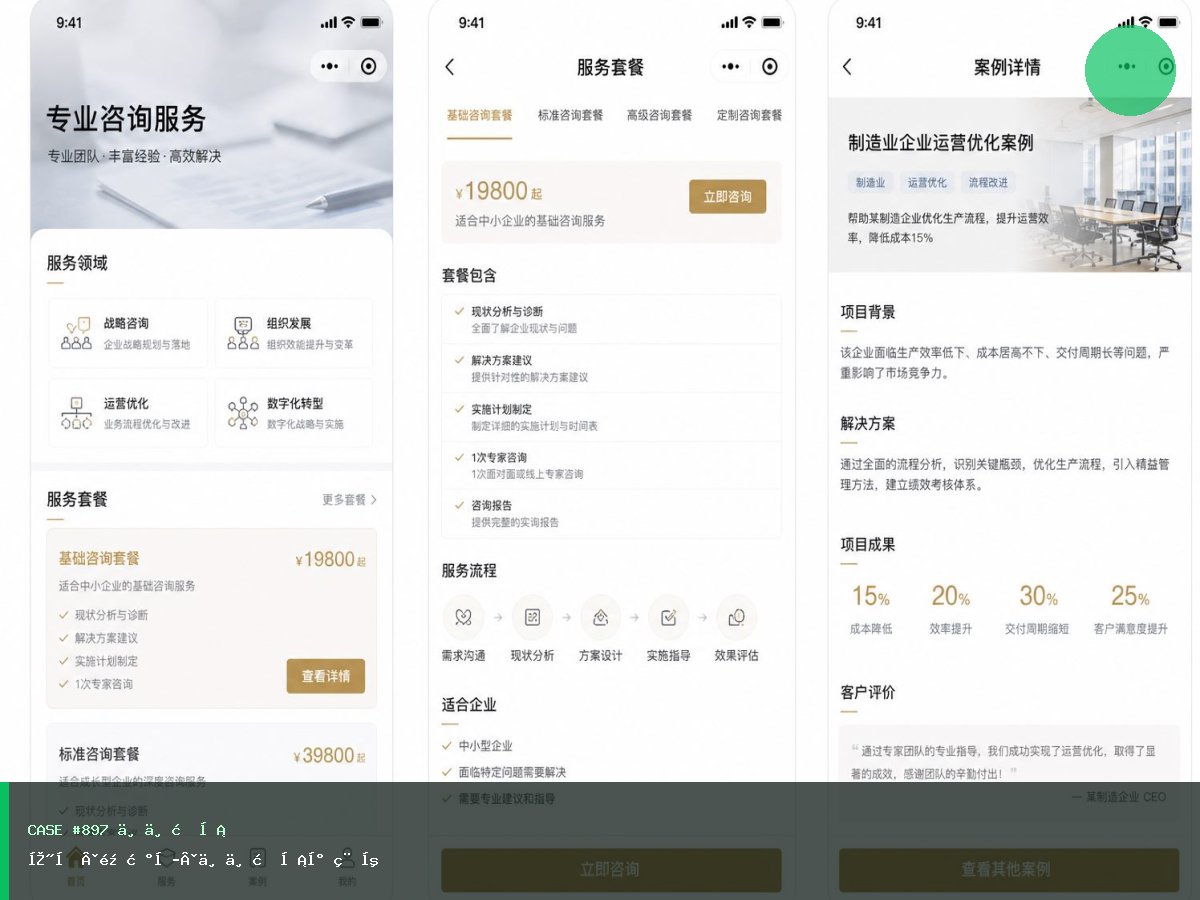Select the 1次专家咨询 row in 套餐包含

pyautogui.click(x=611, y=465)
